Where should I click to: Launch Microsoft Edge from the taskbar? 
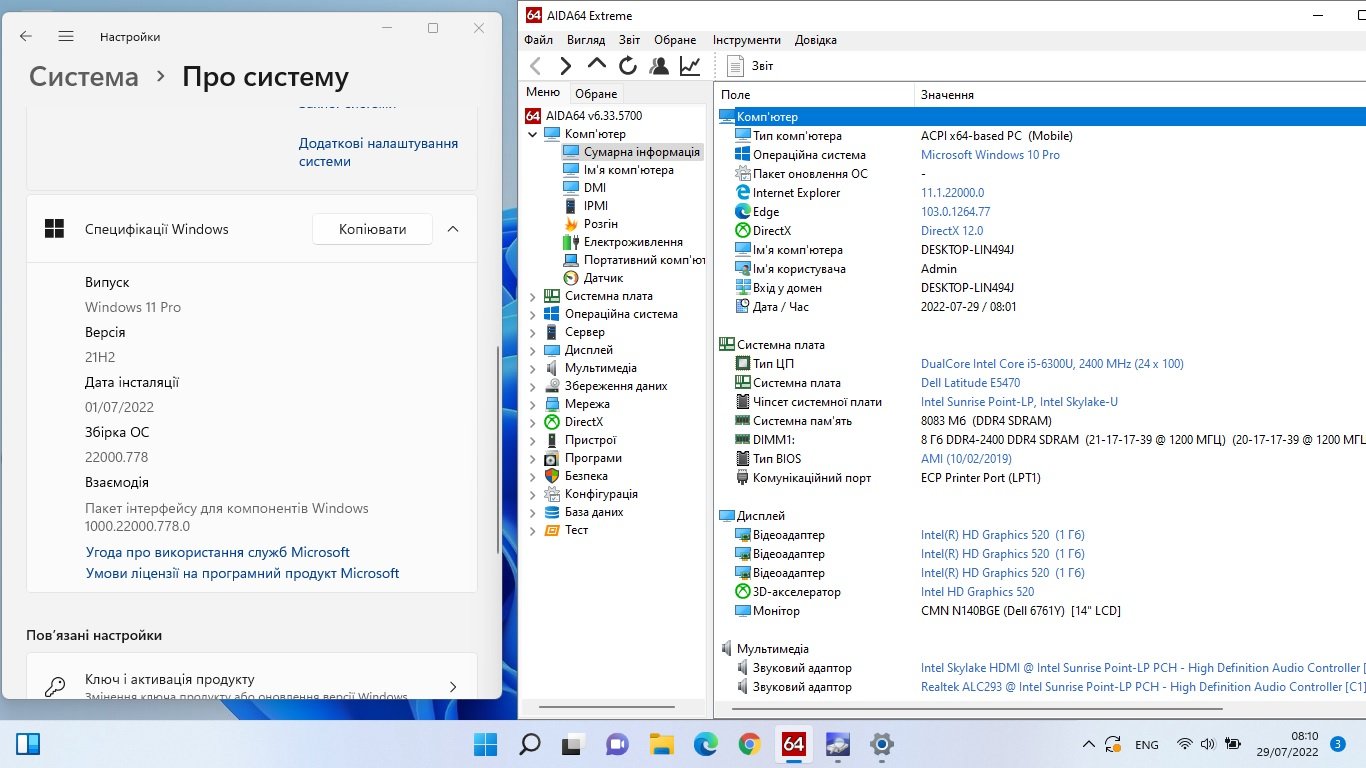click(706, 744)
